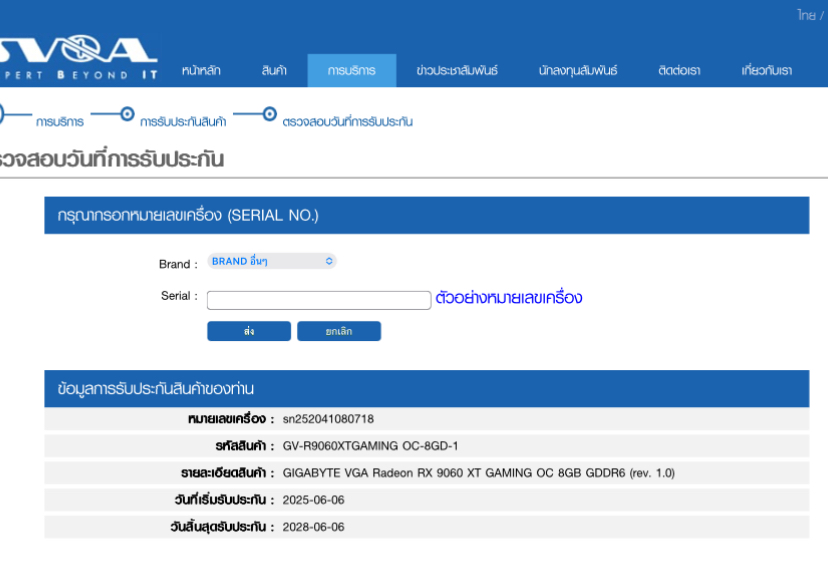Click the circle icon before การบริการ breadcrumb
828x566 pixels.
(3, 114)
